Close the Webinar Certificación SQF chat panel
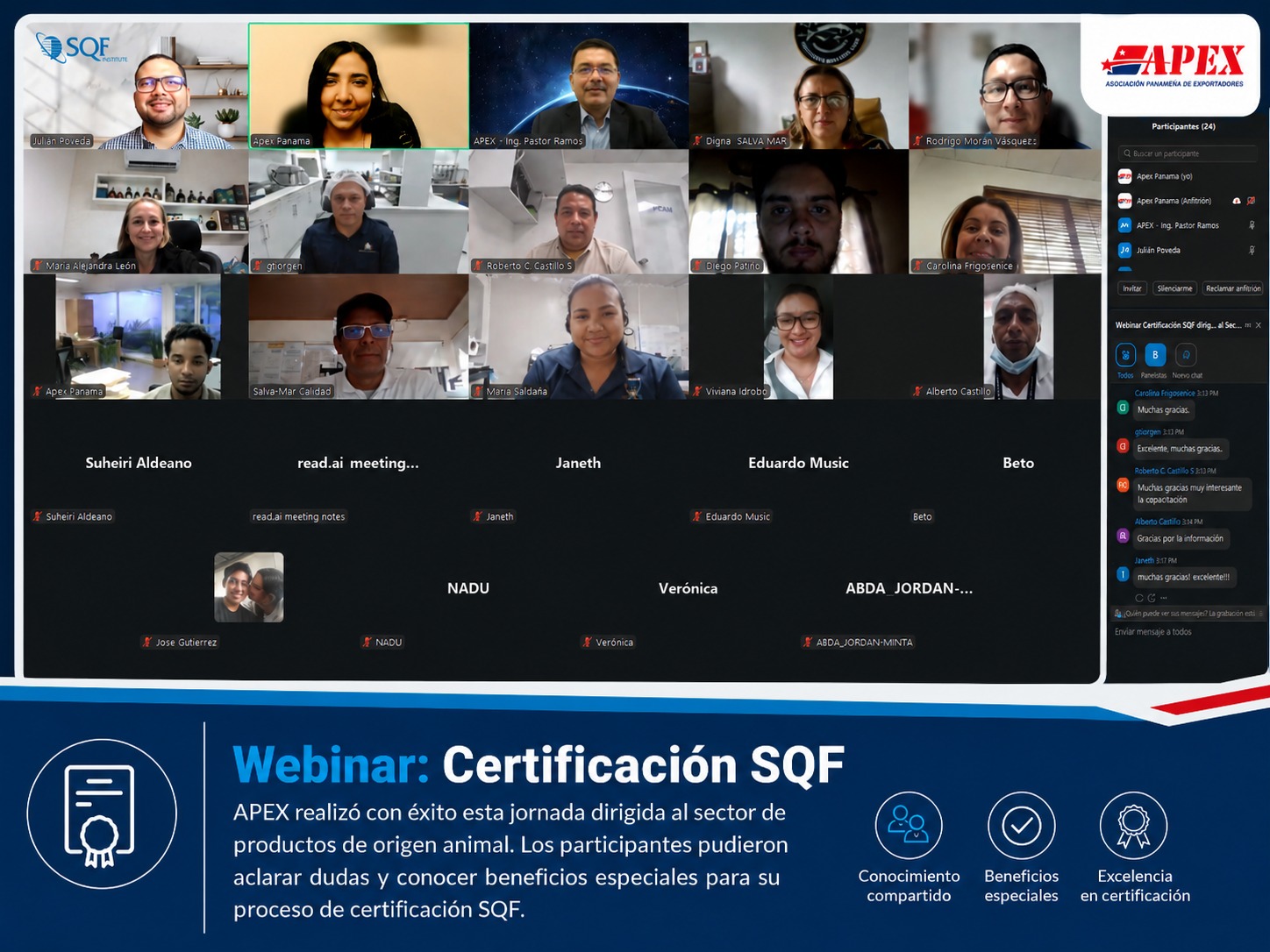This screenshot has height=952, width=1270. coord(1259,325)
